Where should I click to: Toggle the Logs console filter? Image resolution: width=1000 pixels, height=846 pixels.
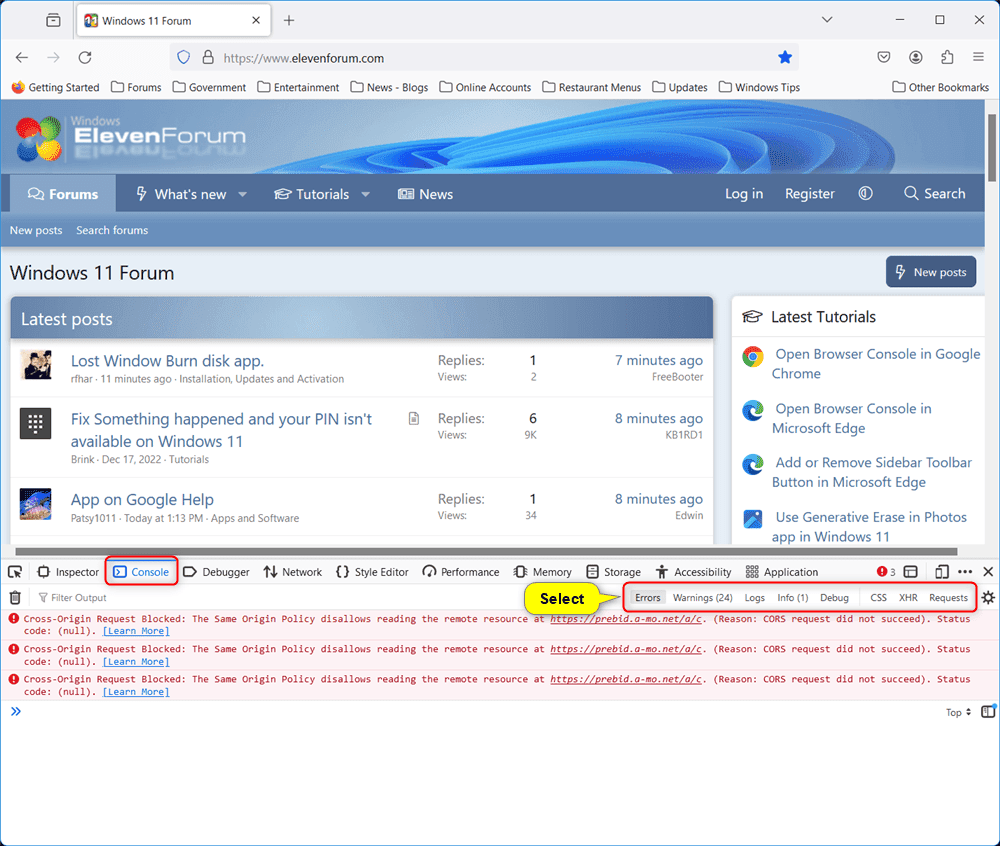754,597
